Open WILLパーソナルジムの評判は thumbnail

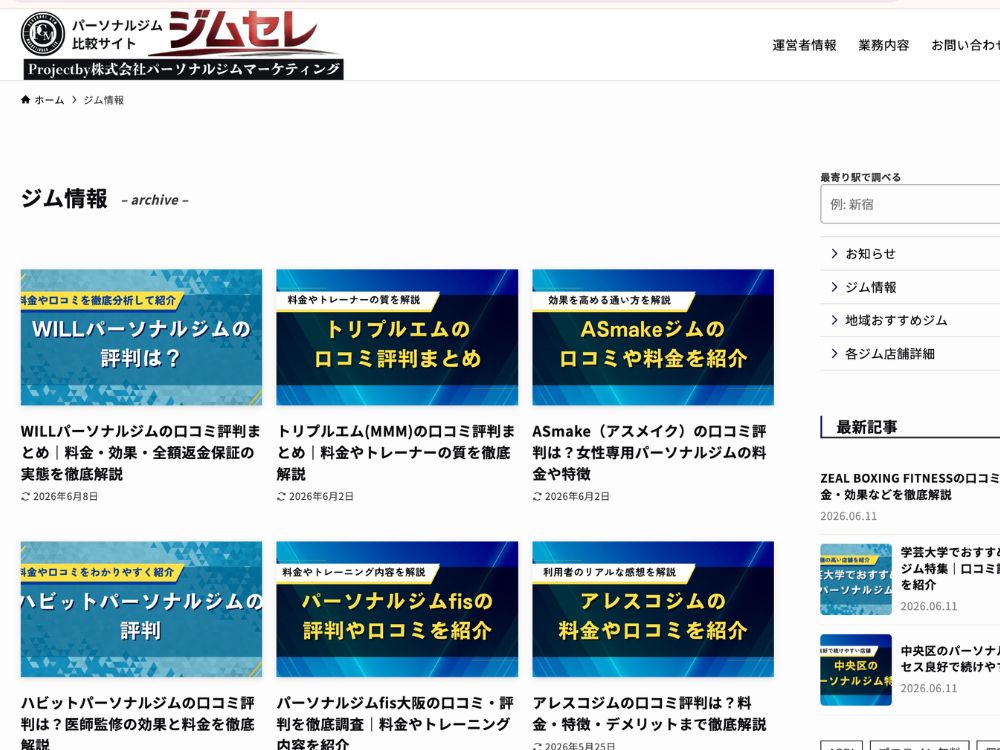(x=141, y=337)
